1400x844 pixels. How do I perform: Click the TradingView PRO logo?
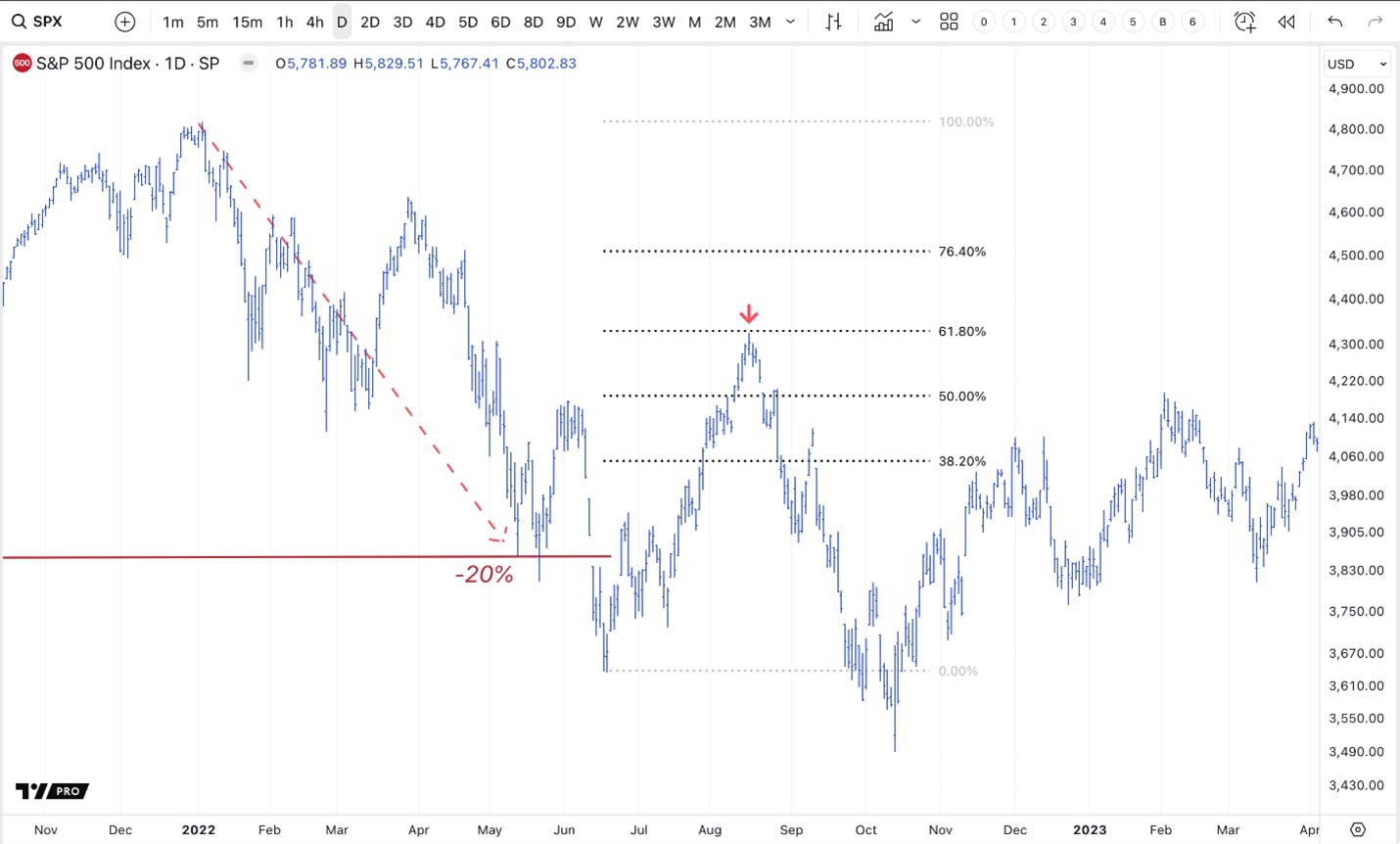[52, 791]
